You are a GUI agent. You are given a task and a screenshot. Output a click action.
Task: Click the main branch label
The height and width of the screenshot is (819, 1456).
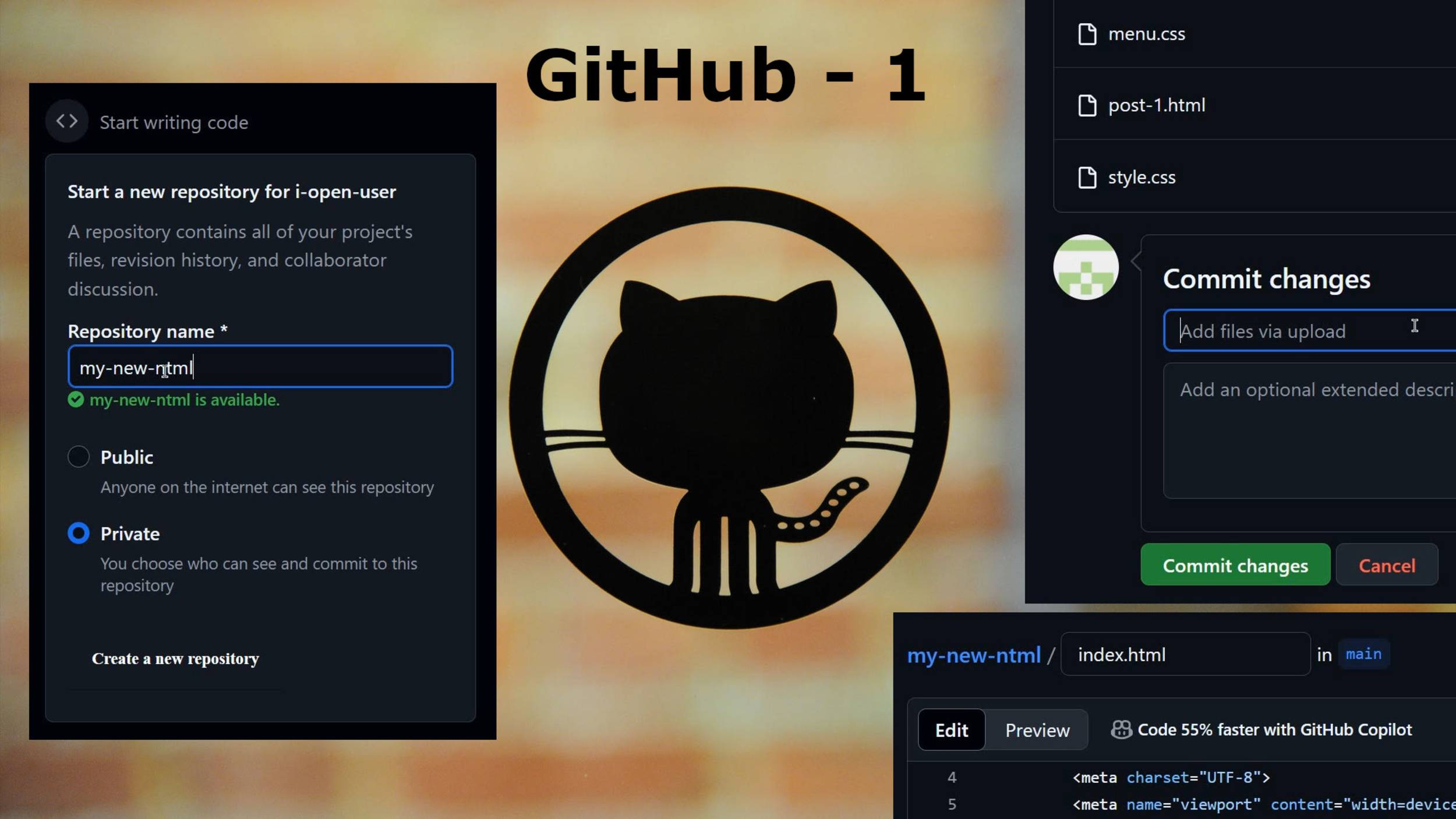pos(1363,654)
